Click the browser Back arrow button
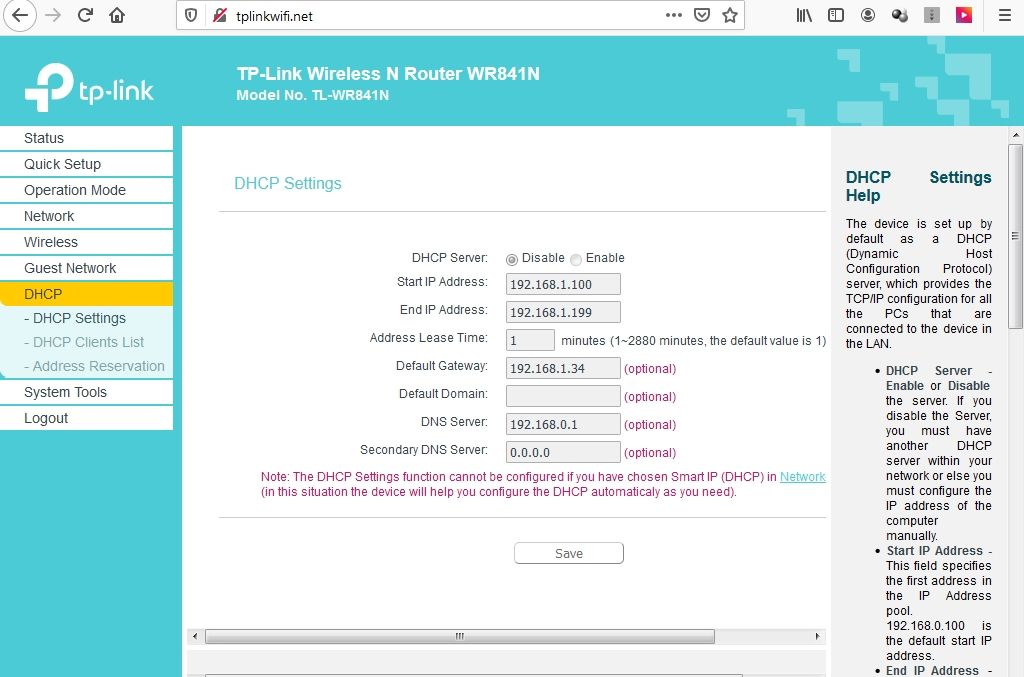The width and height of the screenshot is (1024, 677). 20,15
